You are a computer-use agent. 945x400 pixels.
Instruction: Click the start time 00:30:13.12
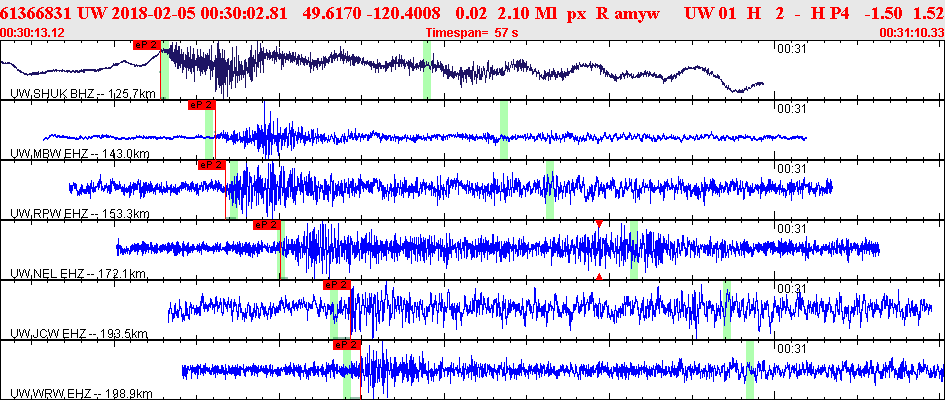pyautogui.click(x=33, y=33)
